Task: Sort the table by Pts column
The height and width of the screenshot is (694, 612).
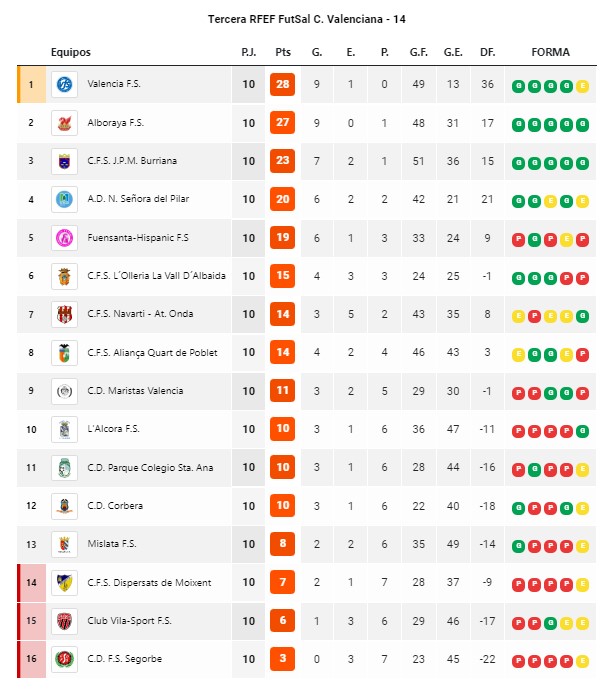Action: [x=283, y=52]
